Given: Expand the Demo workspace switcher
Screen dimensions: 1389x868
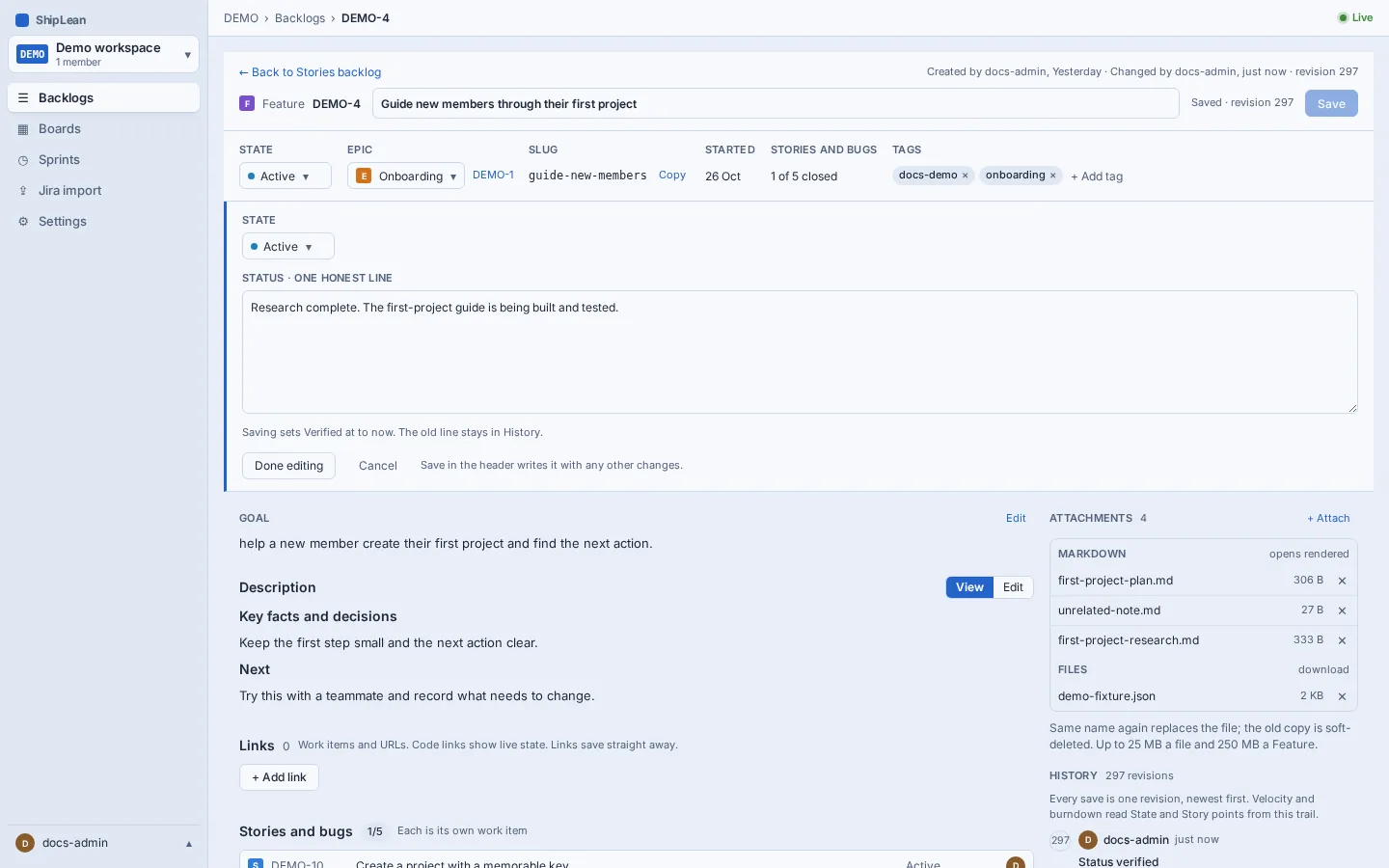Looking at the screenshot, I should [x=103, y=54].
